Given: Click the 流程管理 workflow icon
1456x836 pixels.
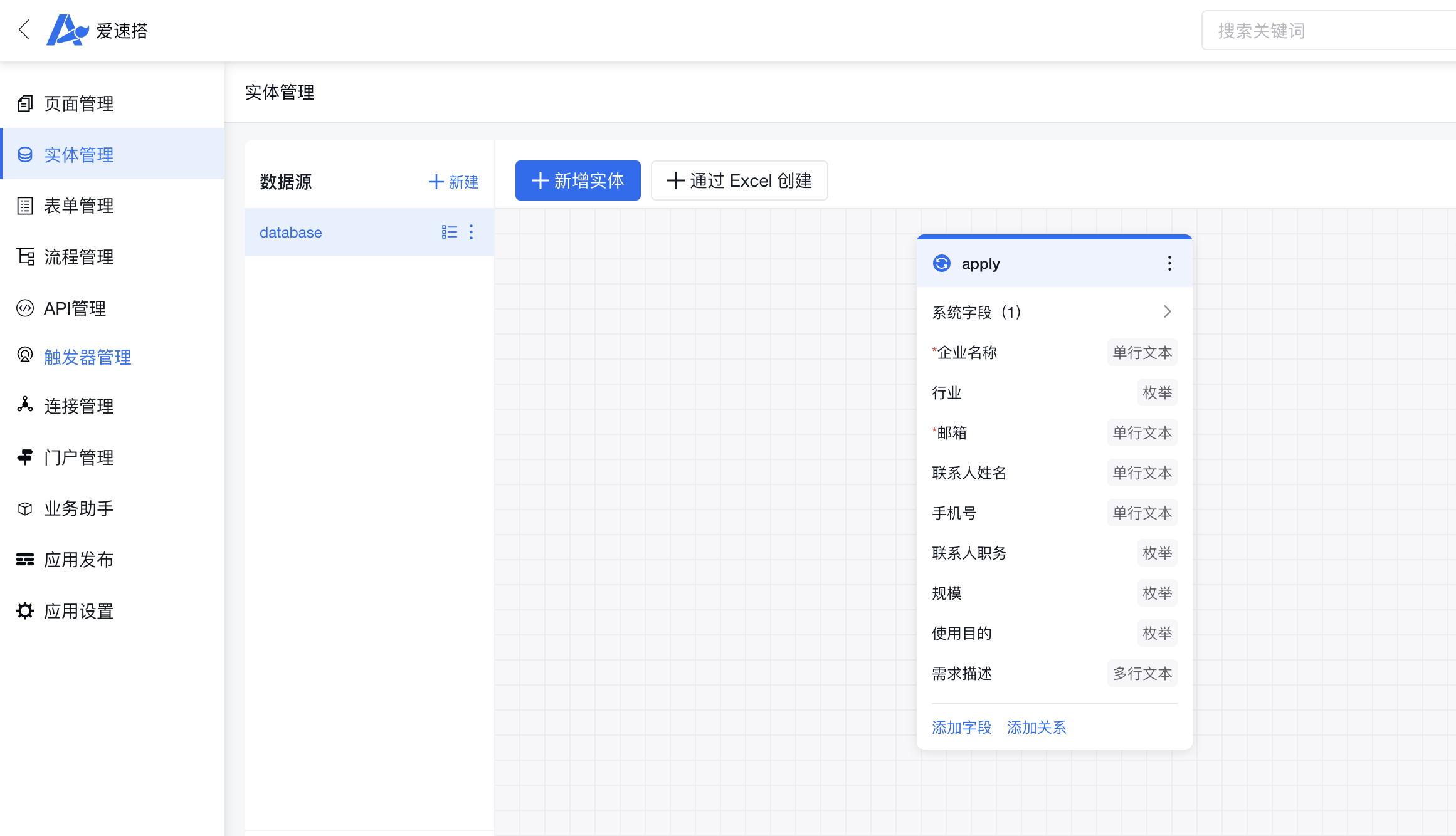Looking at the screenshot, I should (x=25, y=257).
